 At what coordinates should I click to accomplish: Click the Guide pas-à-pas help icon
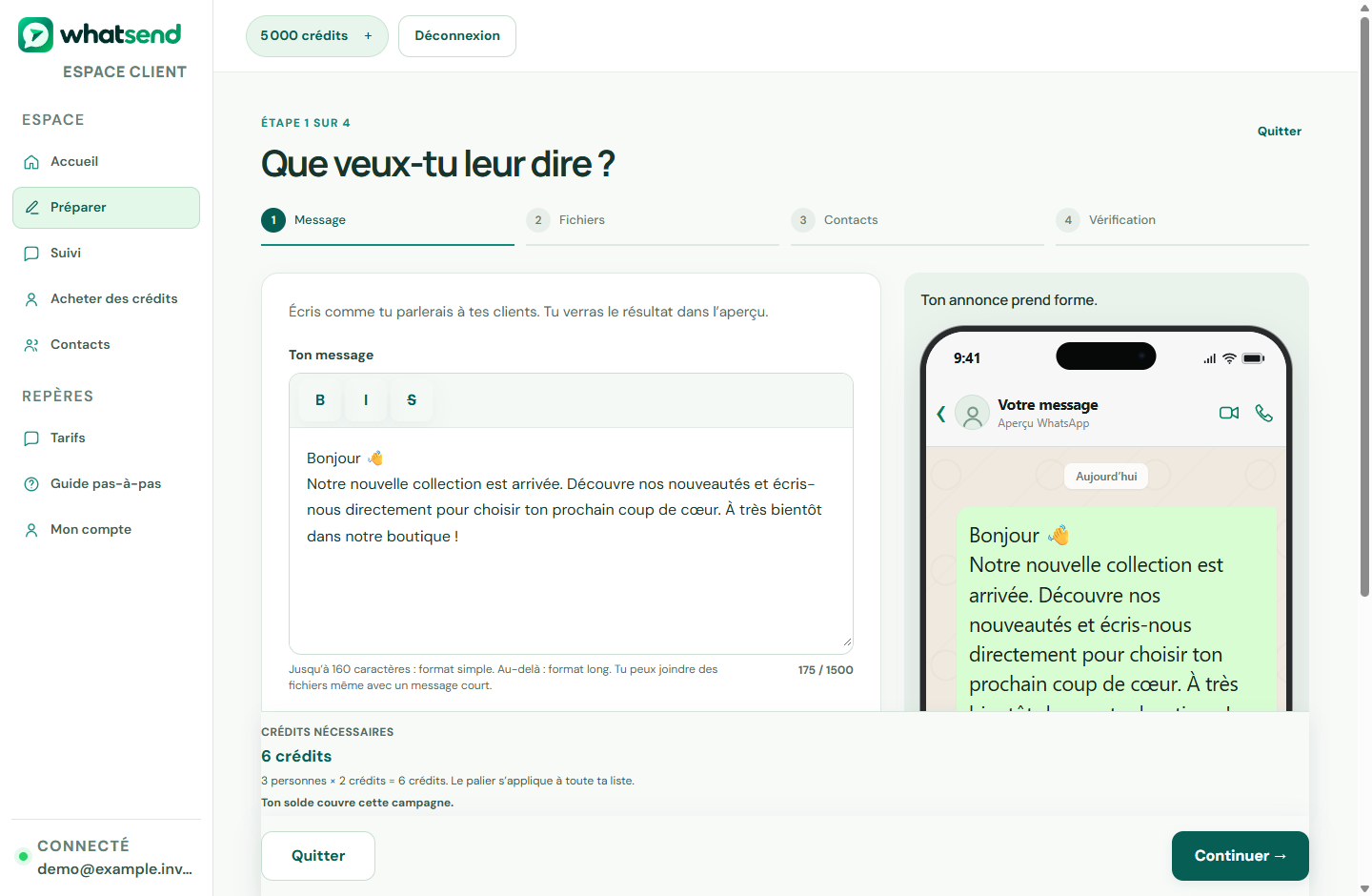[x=31, y=484]
